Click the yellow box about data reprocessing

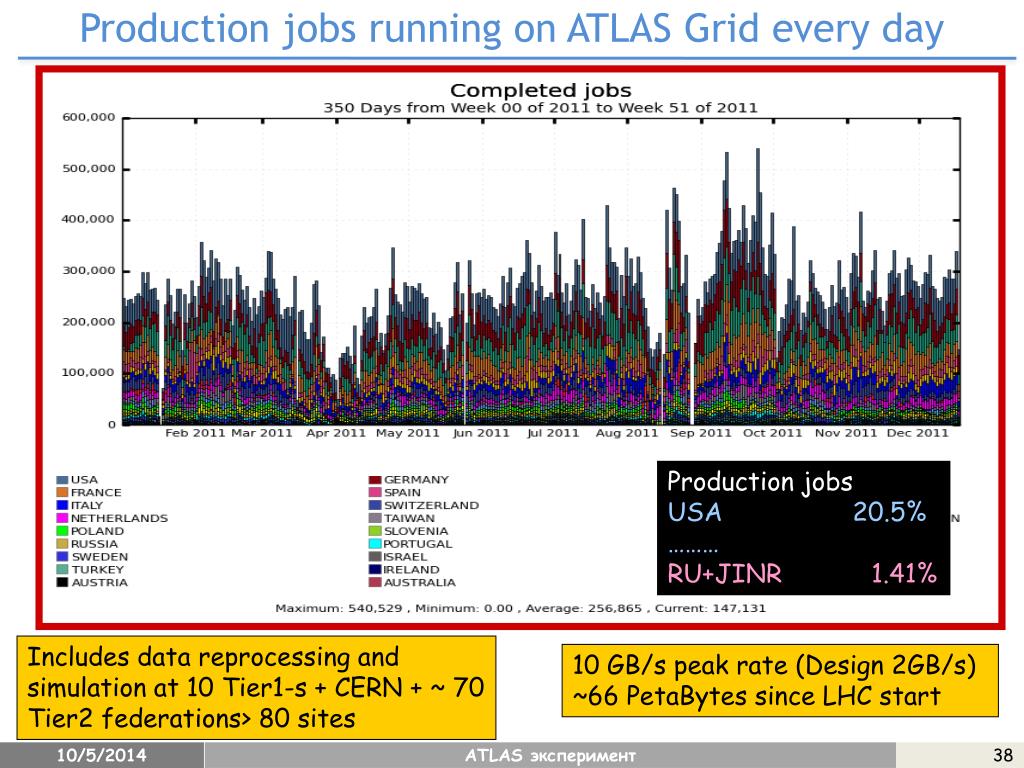[x=255, y=688]
